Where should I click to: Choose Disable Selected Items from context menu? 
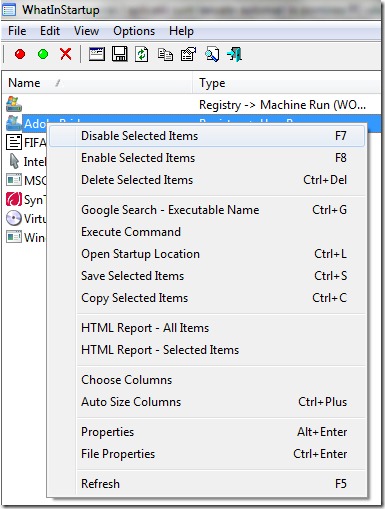tap(207, 136)
